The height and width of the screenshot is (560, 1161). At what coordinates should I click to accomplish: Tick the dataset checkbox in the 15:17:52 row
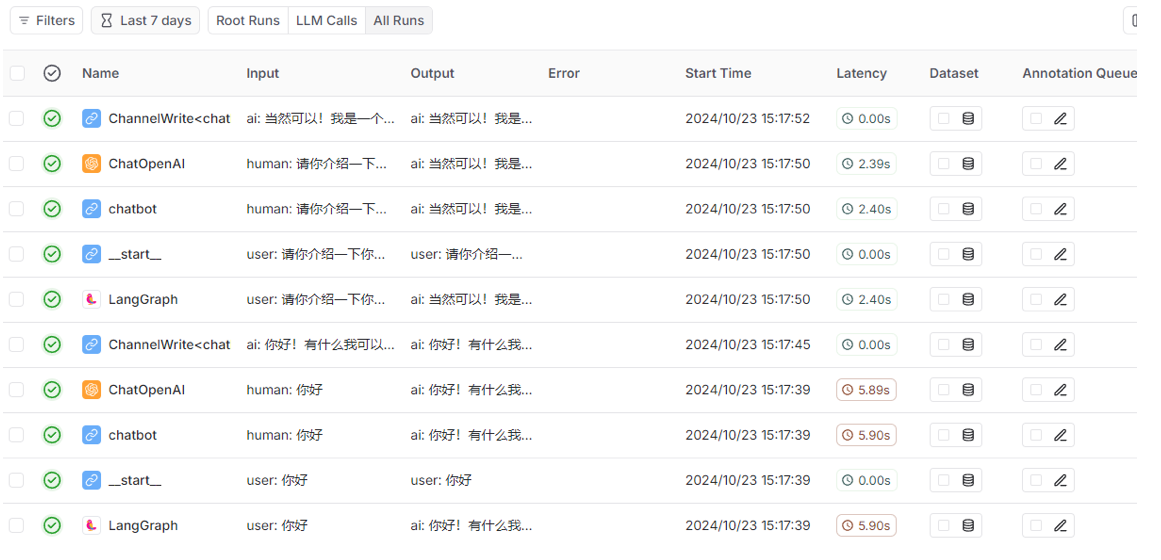click(943, 119)
